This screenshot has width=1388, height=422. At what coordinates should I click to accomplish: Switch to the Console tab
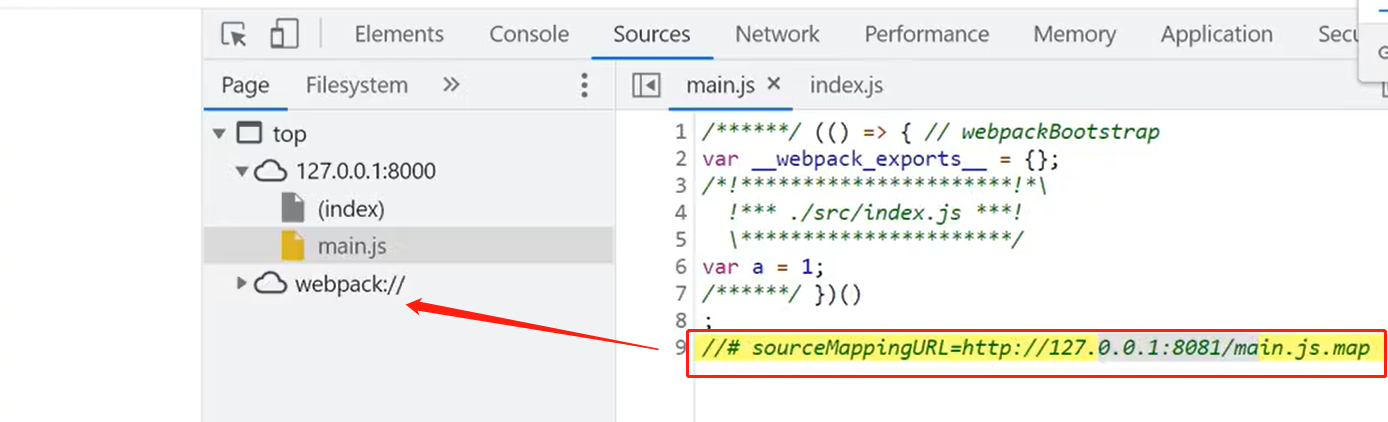529,34
